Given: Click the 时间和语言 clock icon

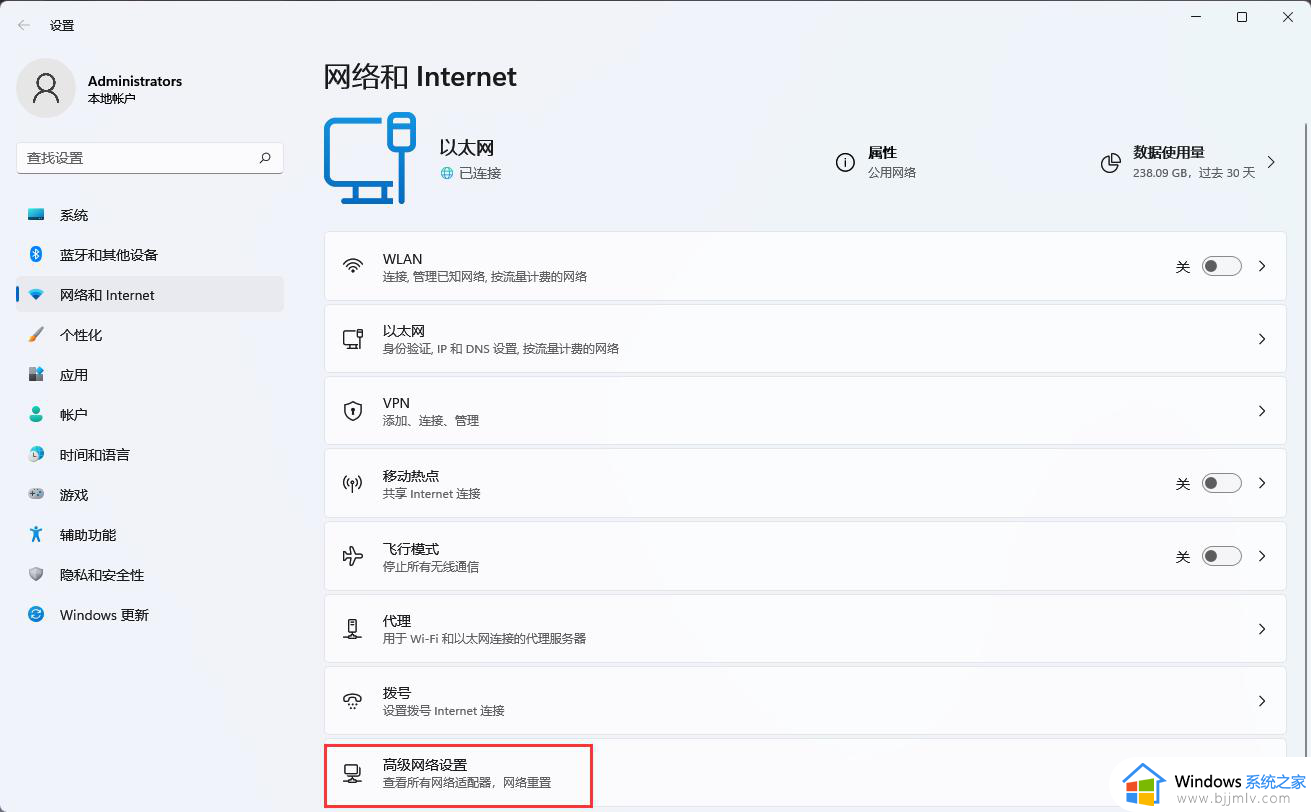Looking at the screenshot, I should click(x=36, y=455).
